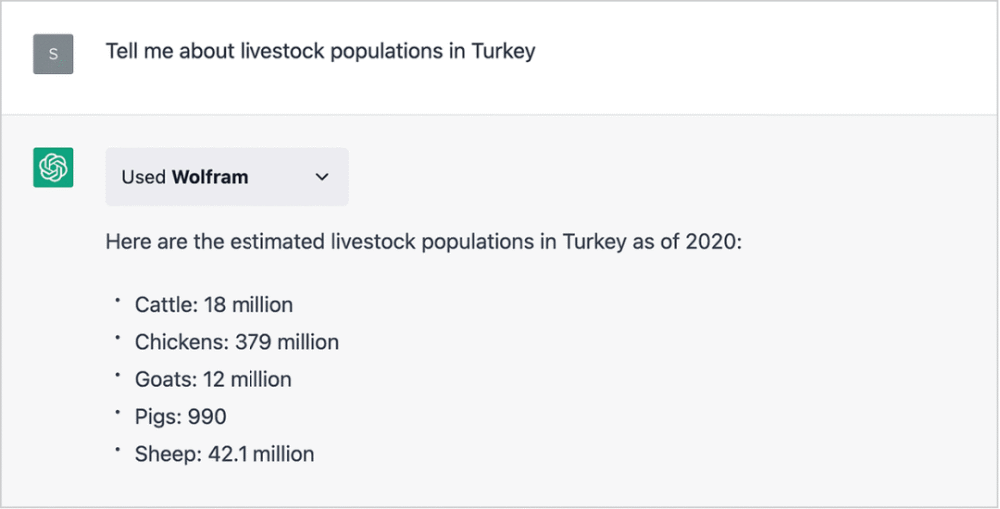This screenshot has width=1000, height=509.
Task: Open the Used Wolfram plugin dropdown
Action: [227, 177]
